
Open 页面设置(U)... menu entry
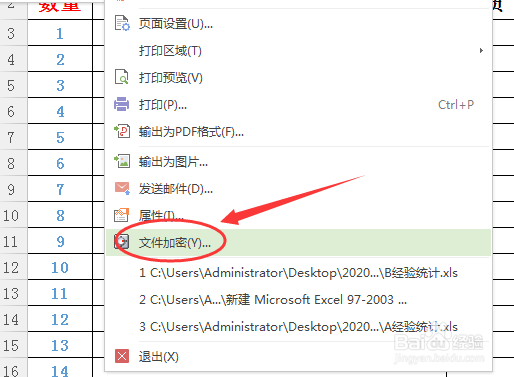(x=298, y=24)
